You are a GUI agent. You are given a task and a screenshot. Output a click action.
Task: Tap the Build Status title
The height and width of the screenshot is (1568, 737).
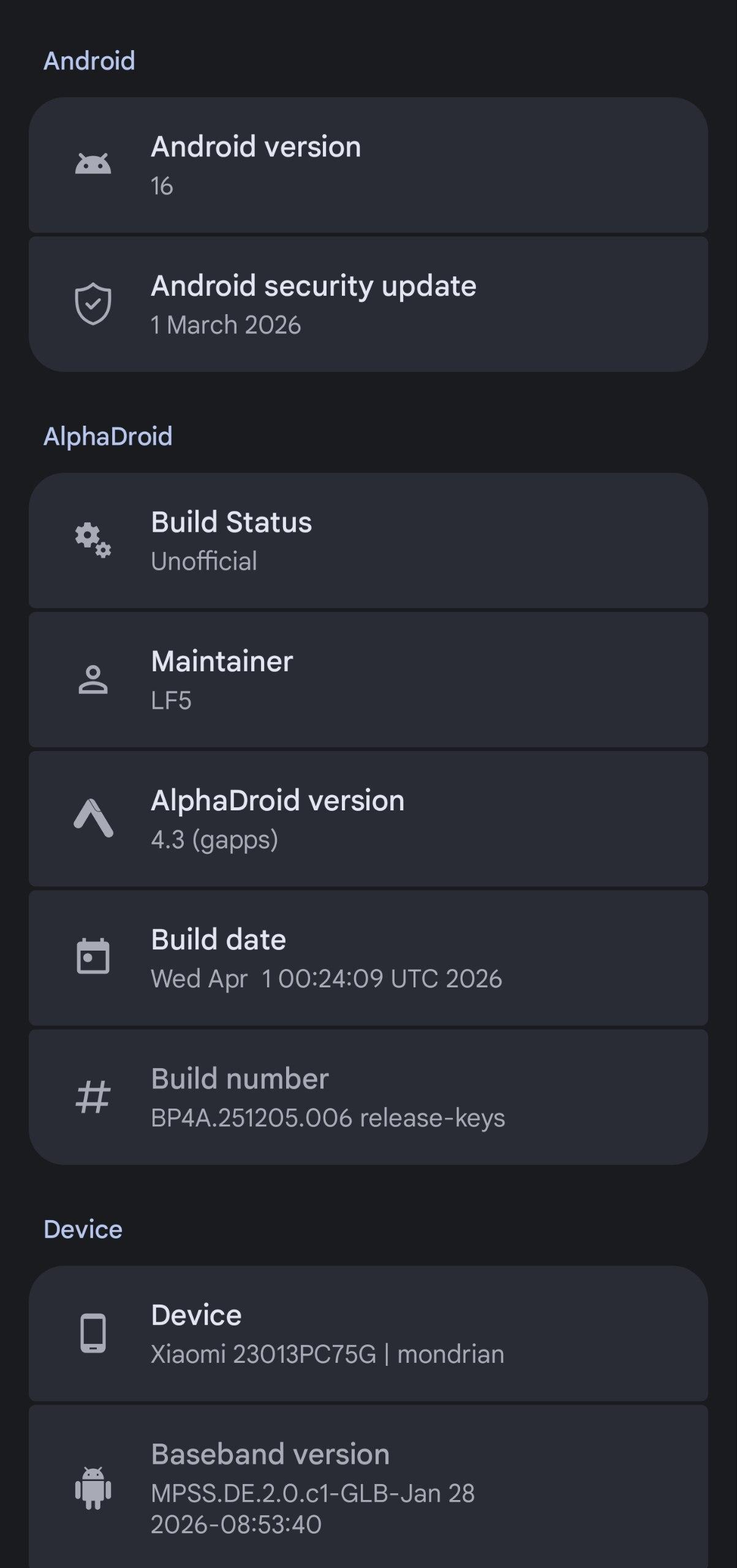click(x=232, y=522)
